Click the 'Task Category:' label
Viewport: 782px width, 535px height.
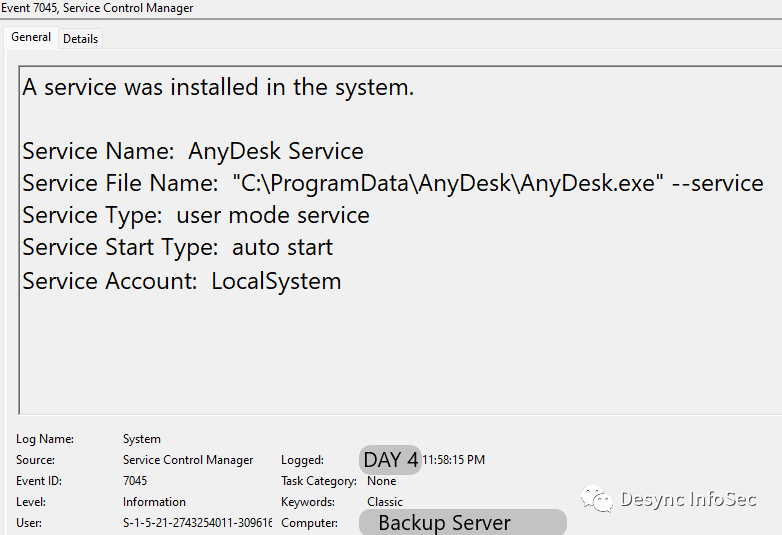(x=319, y=481)
